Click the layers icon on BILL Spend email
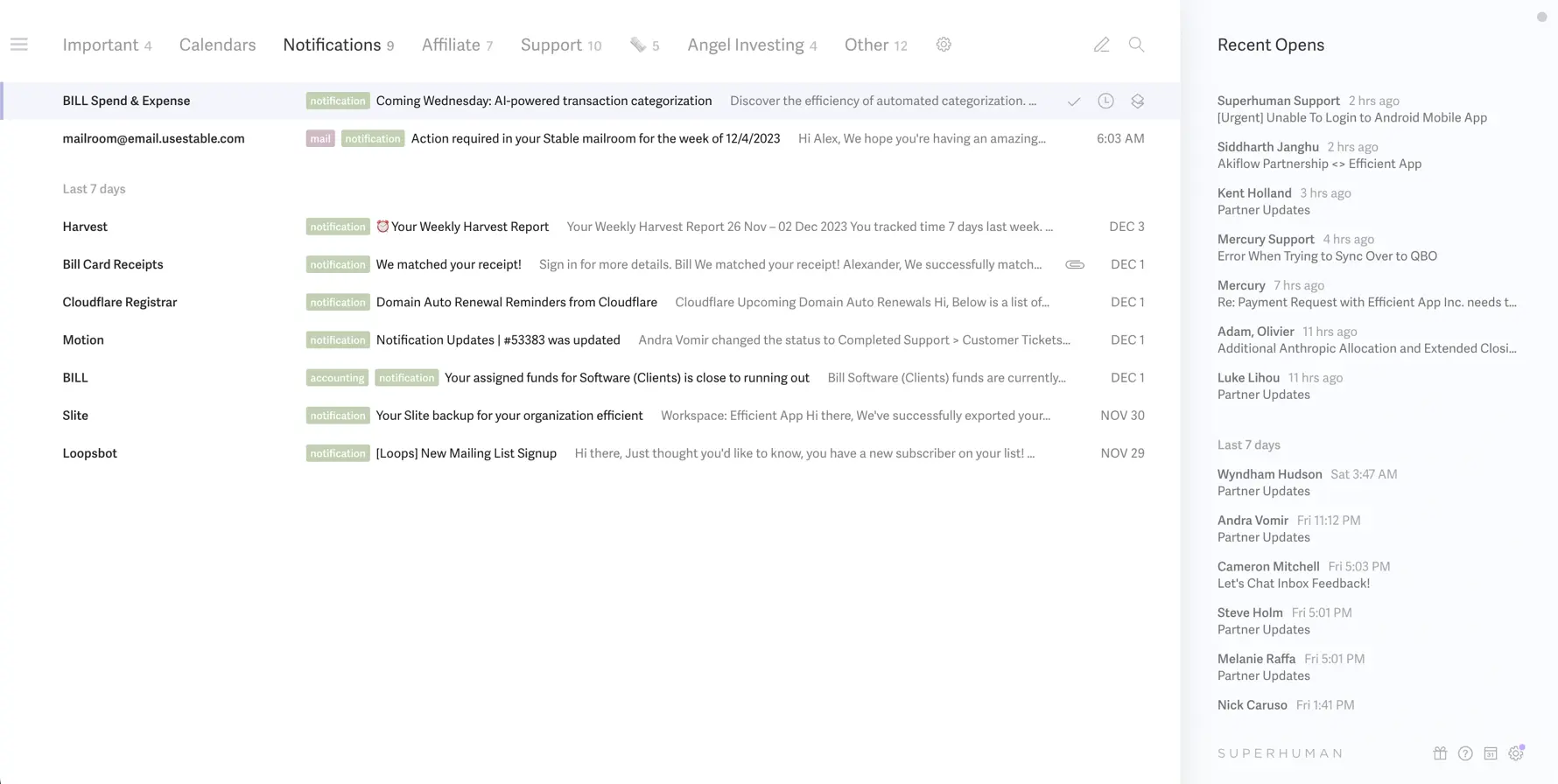The image size is (1558, 784). [x=1138, y=101]
